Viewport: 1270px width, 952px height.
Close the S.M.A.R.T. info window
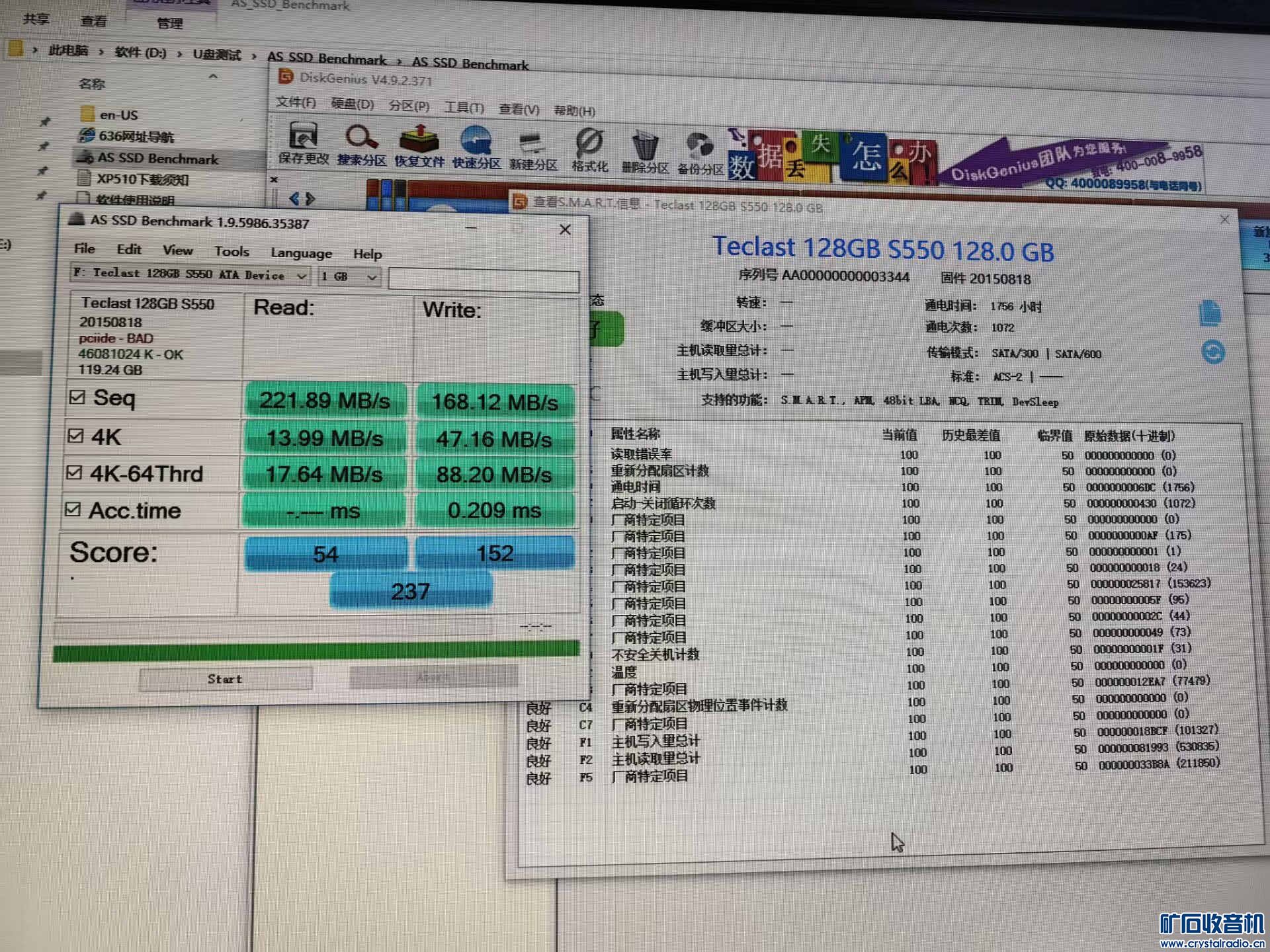pyautogui.click(x=1224, y=219)
